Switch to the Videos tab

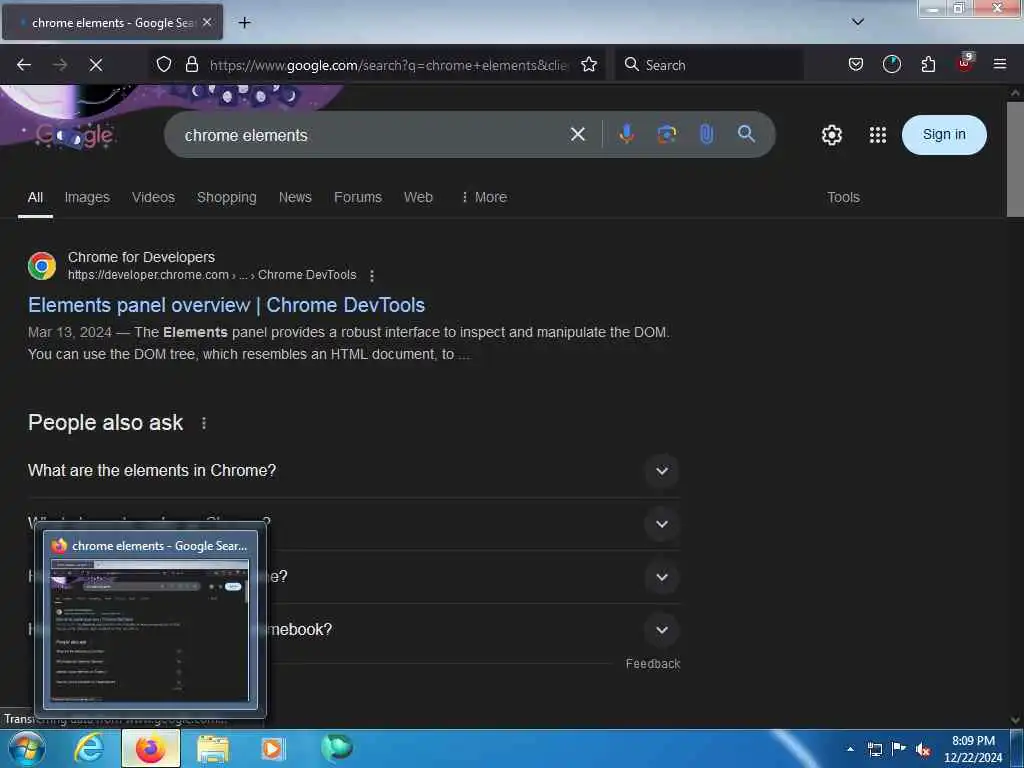click(153, 197)
